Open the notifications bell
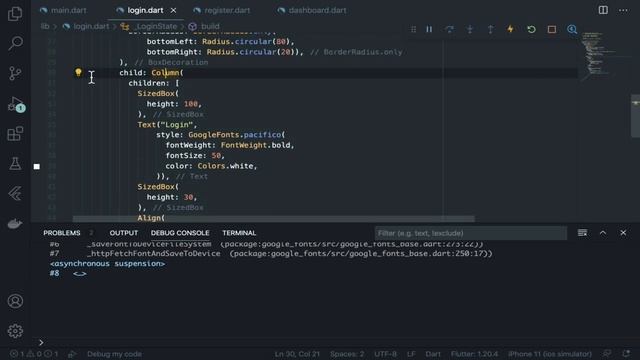 [626, 354]
